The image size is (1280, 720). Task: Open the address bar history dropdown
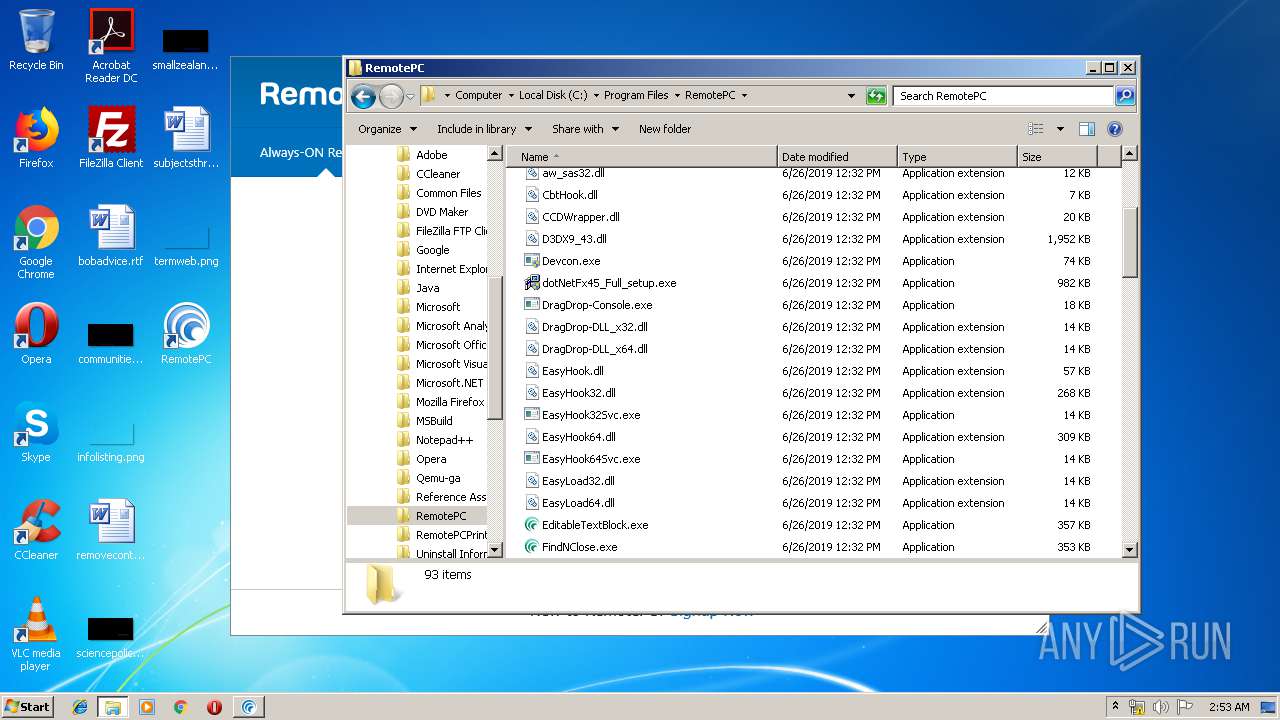tap(851, 96)
